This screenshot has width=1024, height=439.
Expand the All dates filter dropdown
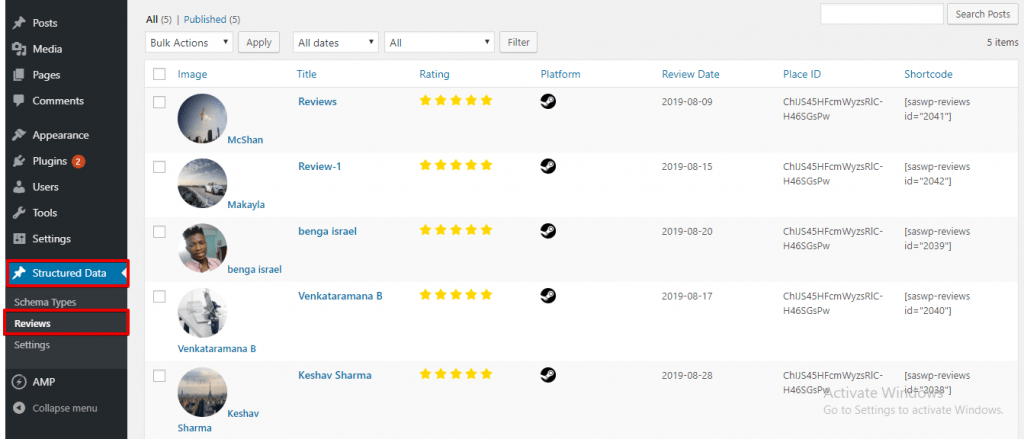pos(336,42)
